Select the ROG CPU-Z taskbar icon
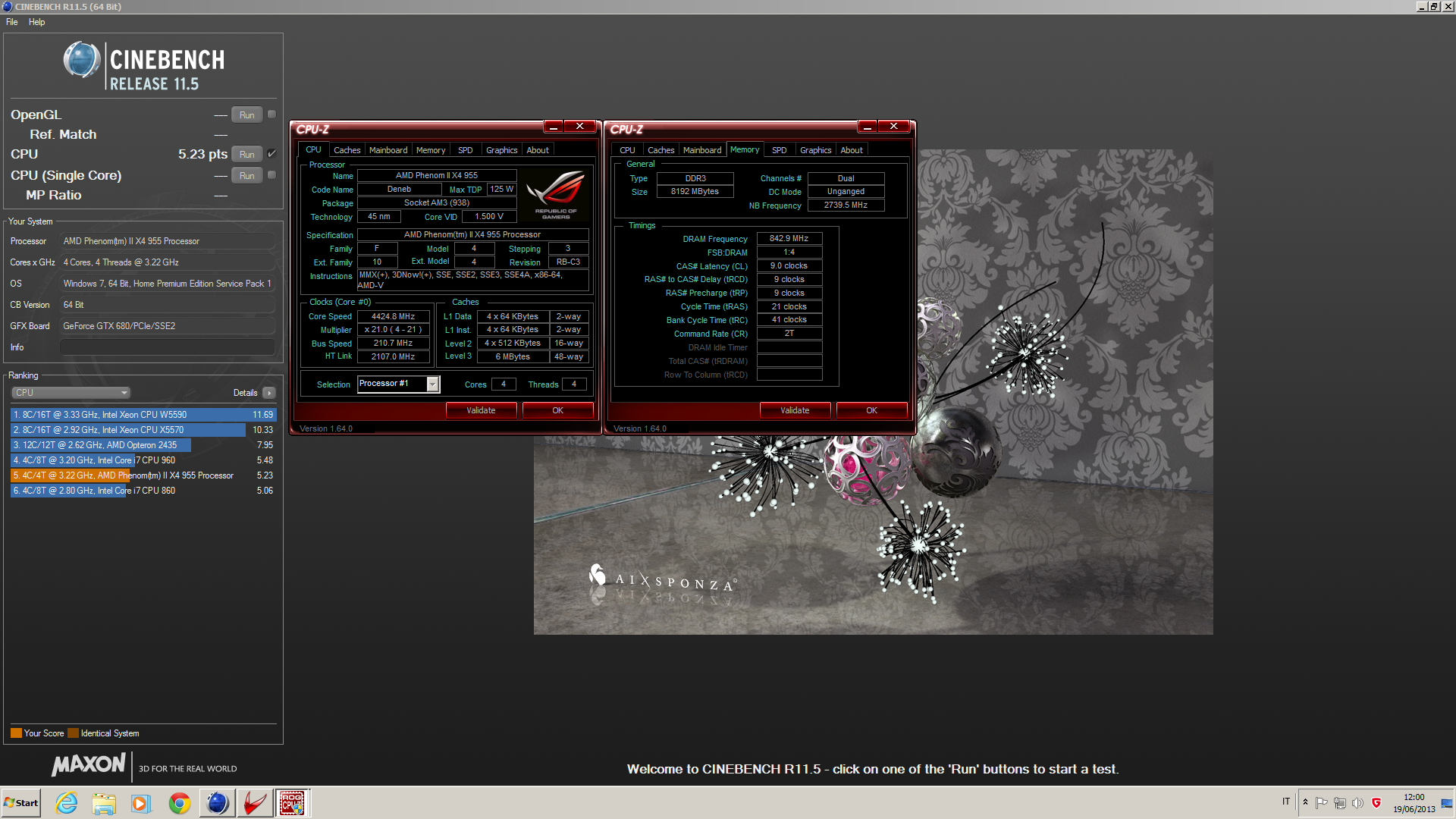 pos(292,803)
